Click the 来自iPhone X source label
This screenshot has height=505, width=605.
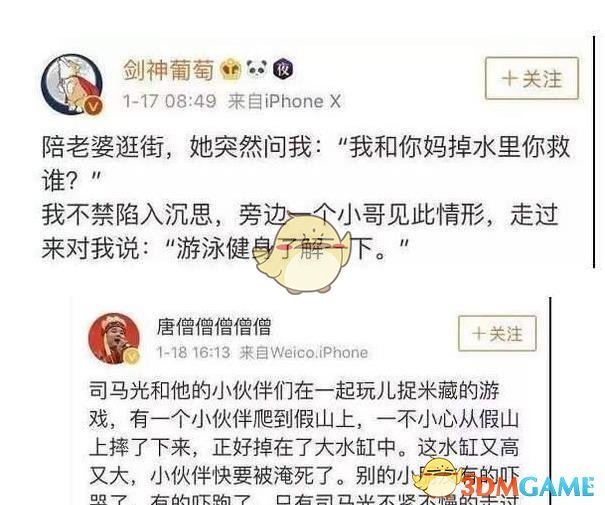tap(284, 101)
